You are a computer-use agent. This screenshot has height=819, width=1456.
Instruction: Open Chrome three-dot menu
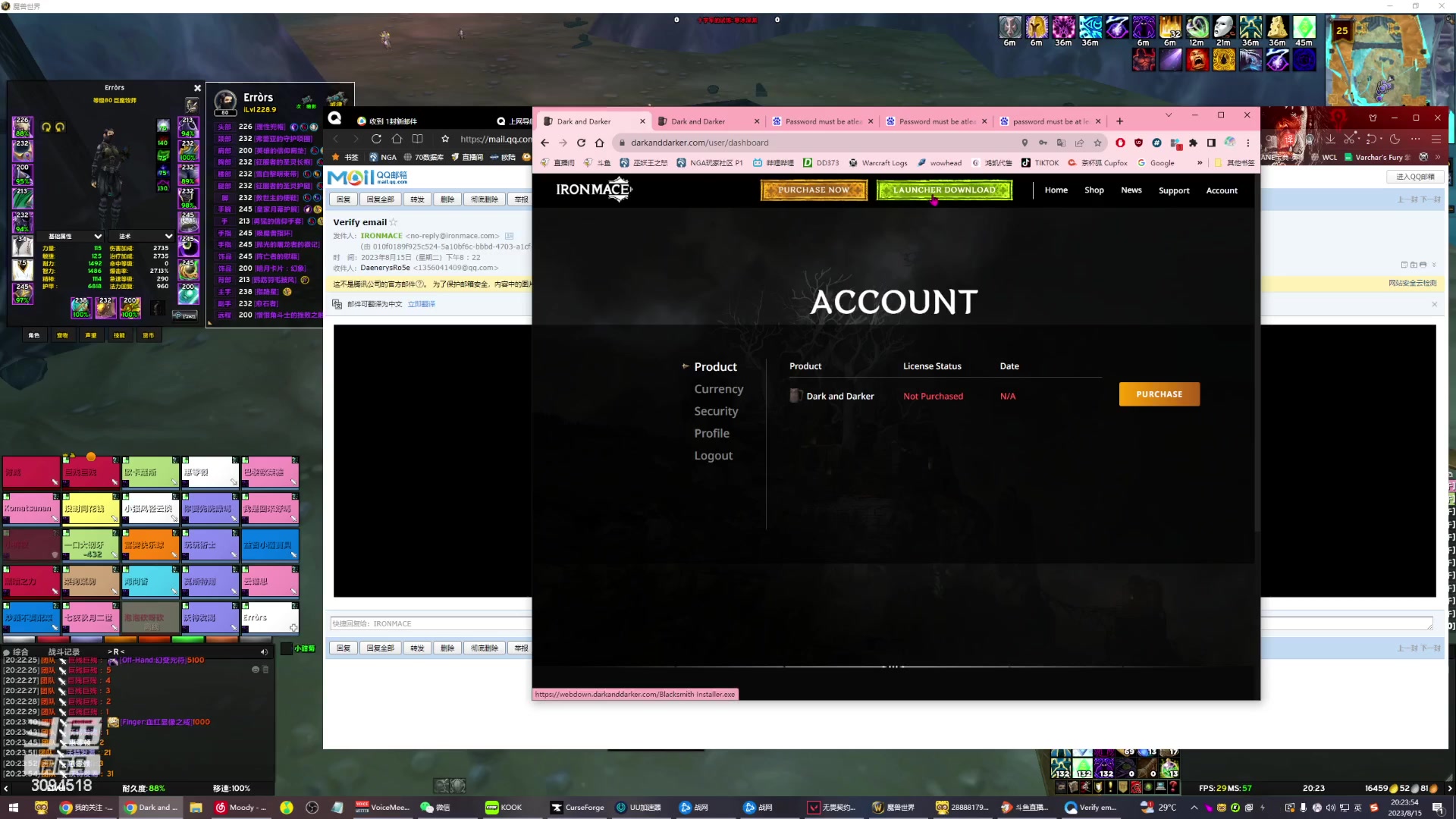pyautogui.click(x=1247, y=143)
